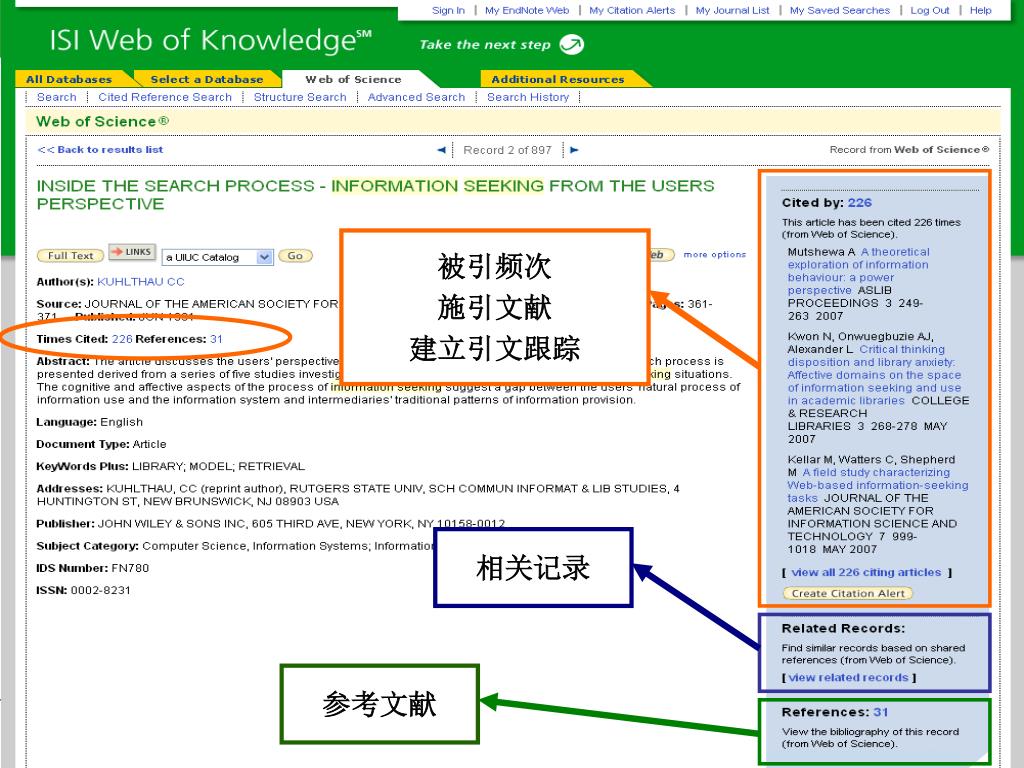Switch to All Databases tab
Screen dimensions: 1024x768
69,80
